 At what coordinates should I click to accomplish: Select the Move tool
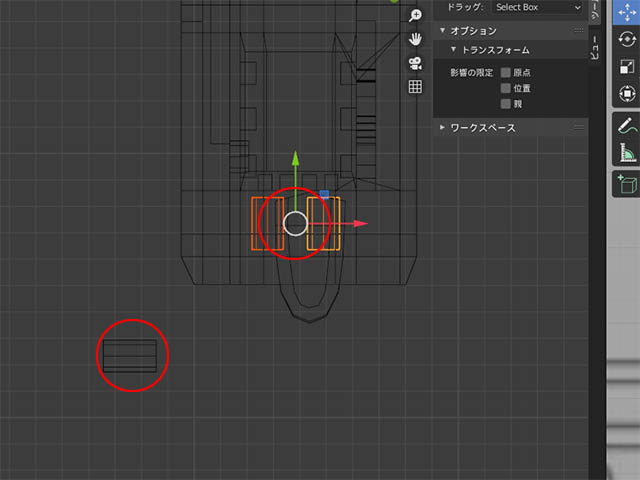coord(627,12)
